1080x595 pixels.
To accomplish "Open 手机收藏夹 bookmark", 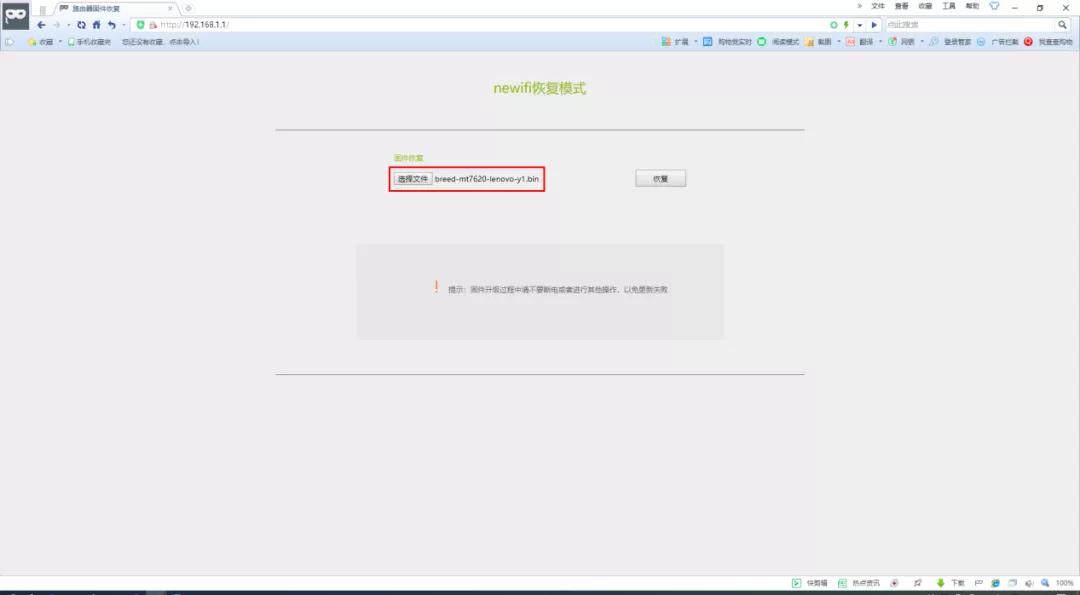I will (x=89, y=42).
